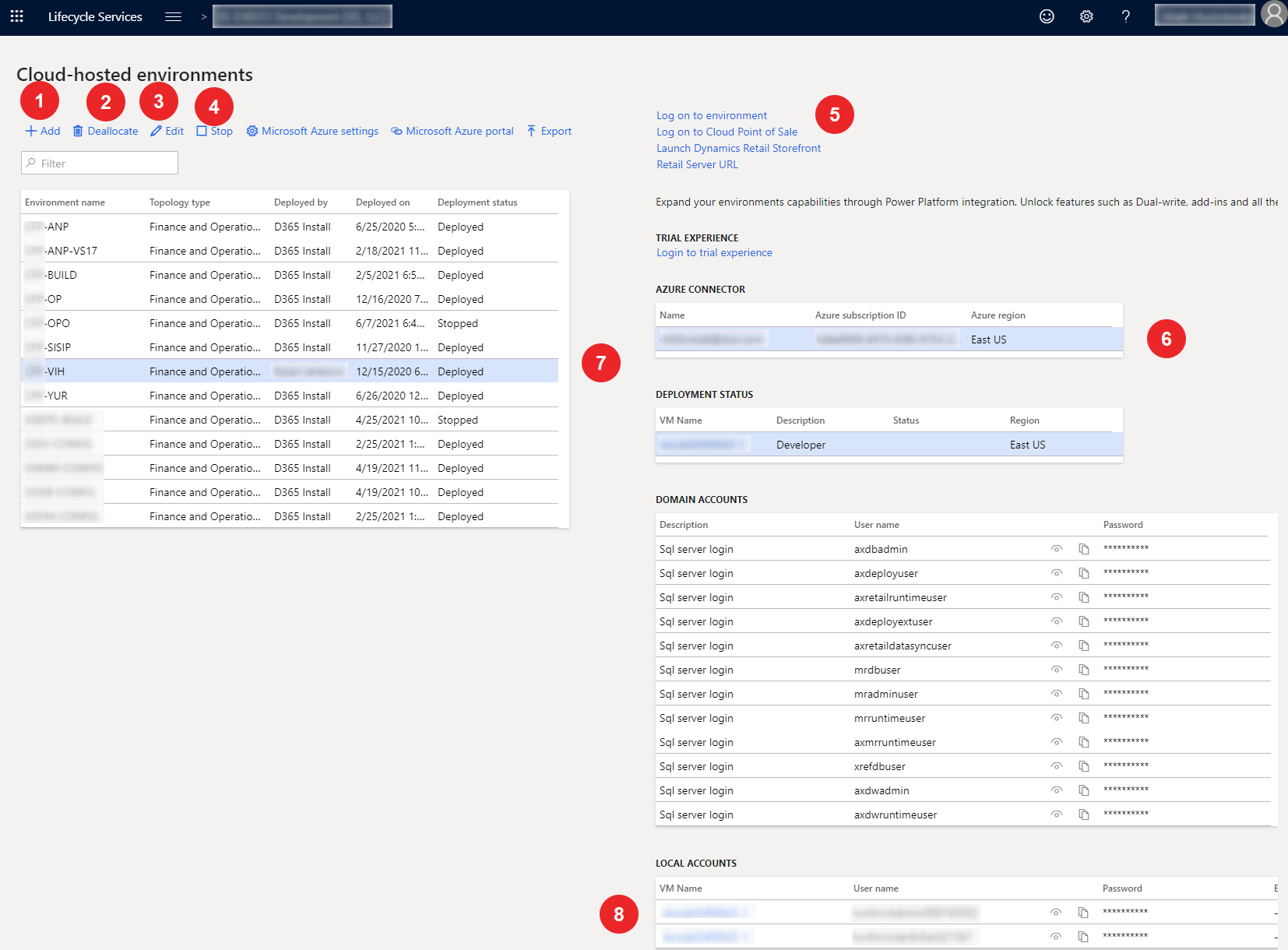
Task: Show the xrefdbuser password
Action: pos(1056,766)
